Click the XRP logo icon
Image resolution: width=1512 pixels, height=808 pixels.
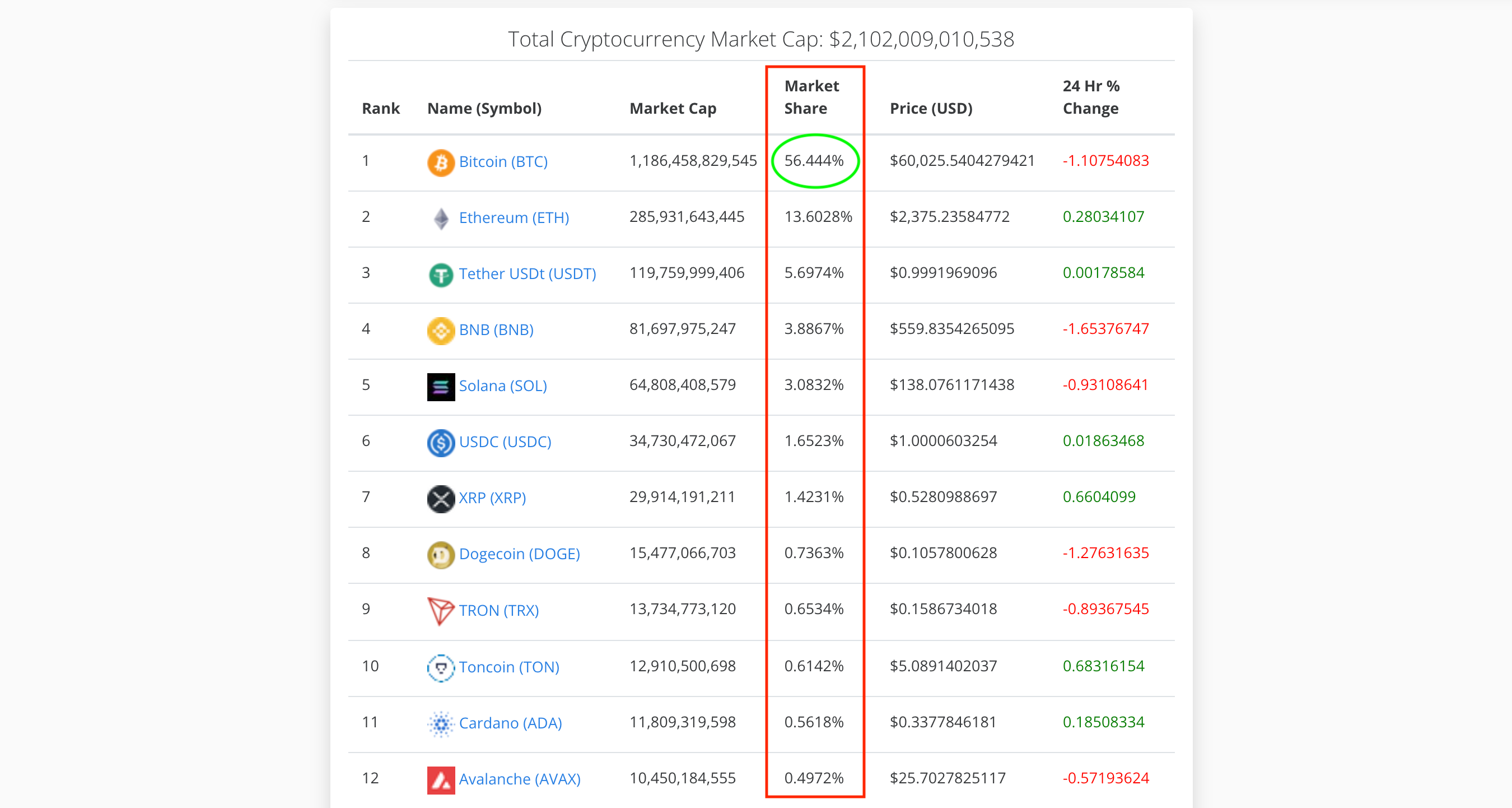441,498
